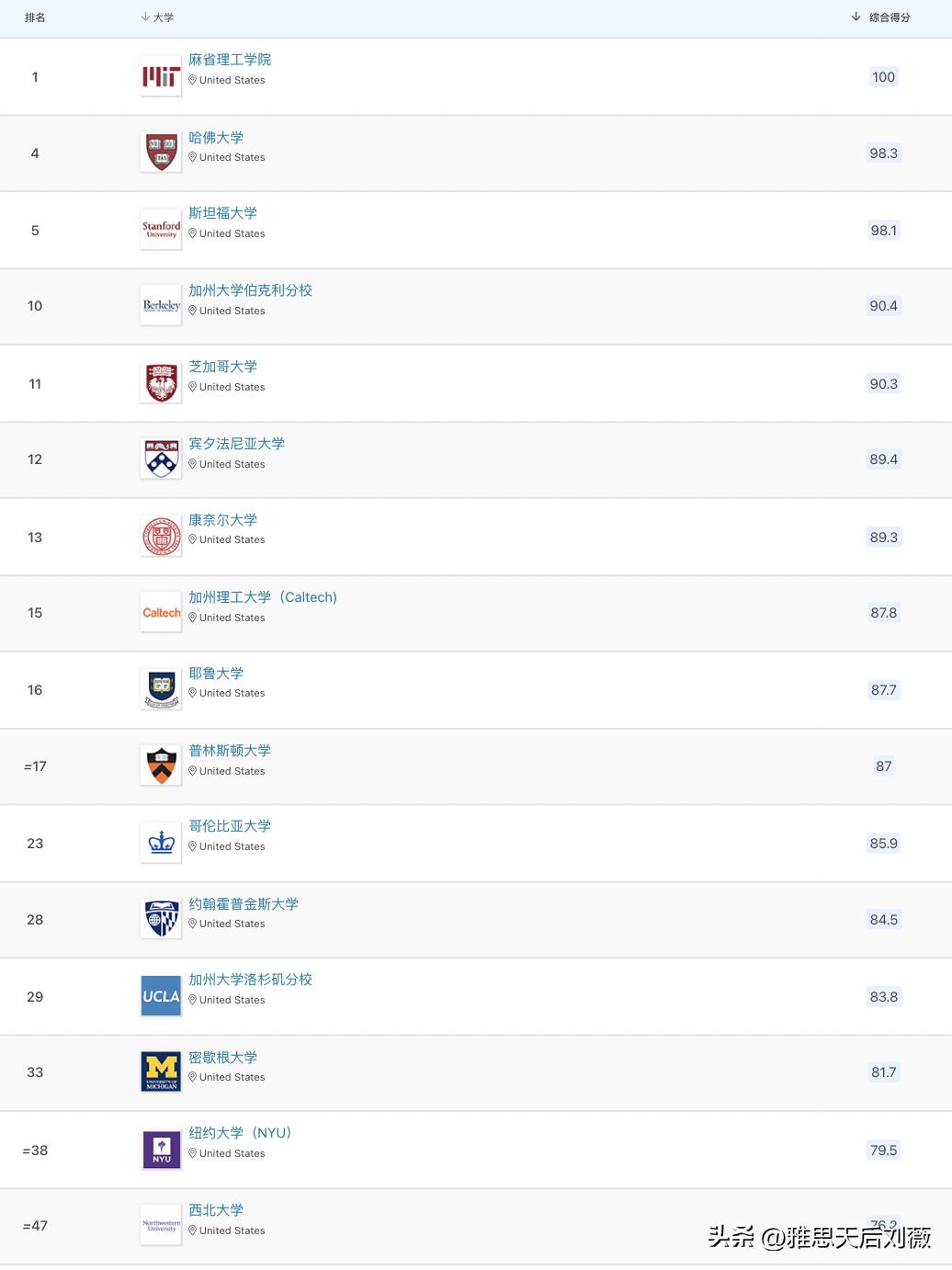Click the Caltech orange logo
The image size is (952, 1270).
(x=161, y=613)
